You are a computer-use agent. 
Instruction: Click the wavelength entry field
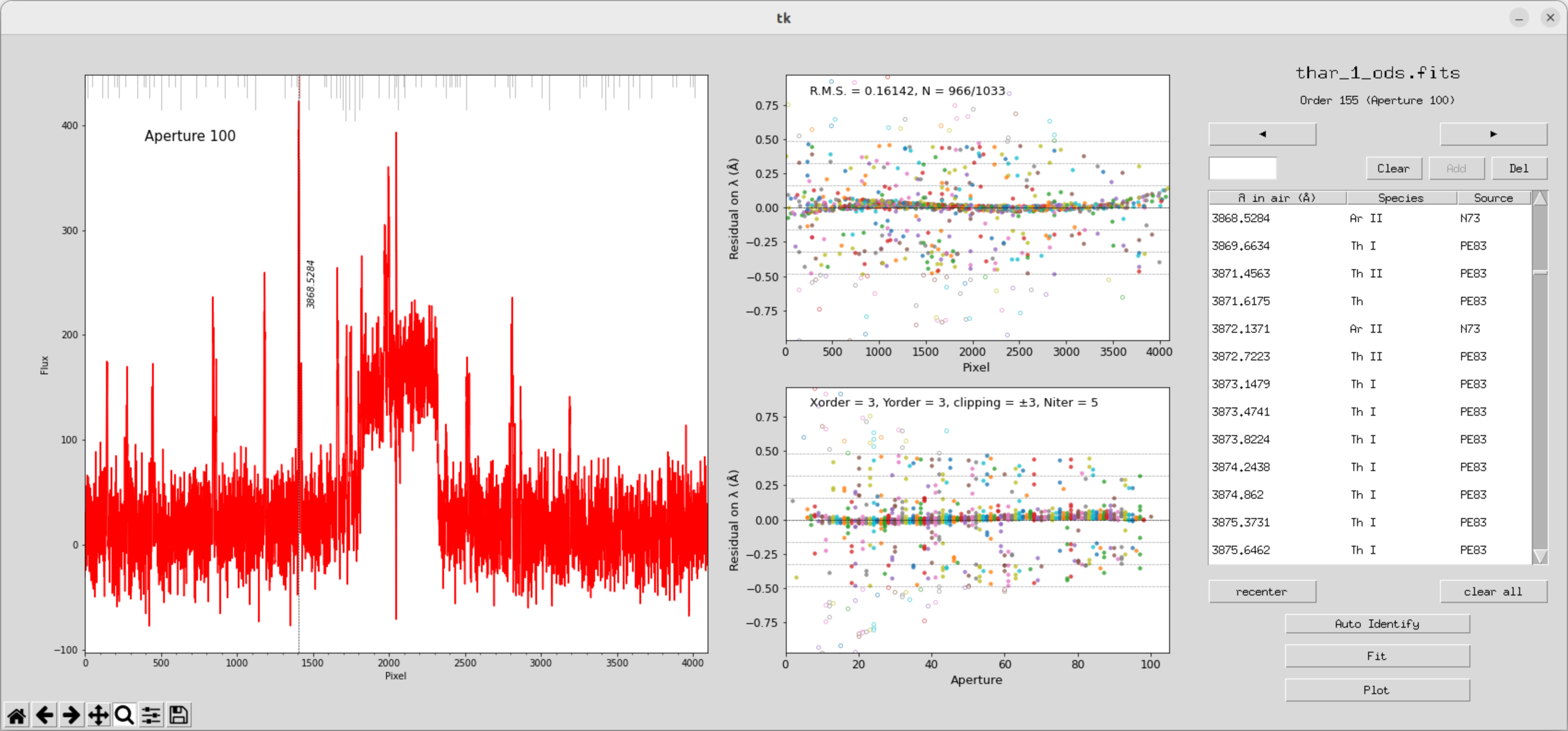point(1242,168)
